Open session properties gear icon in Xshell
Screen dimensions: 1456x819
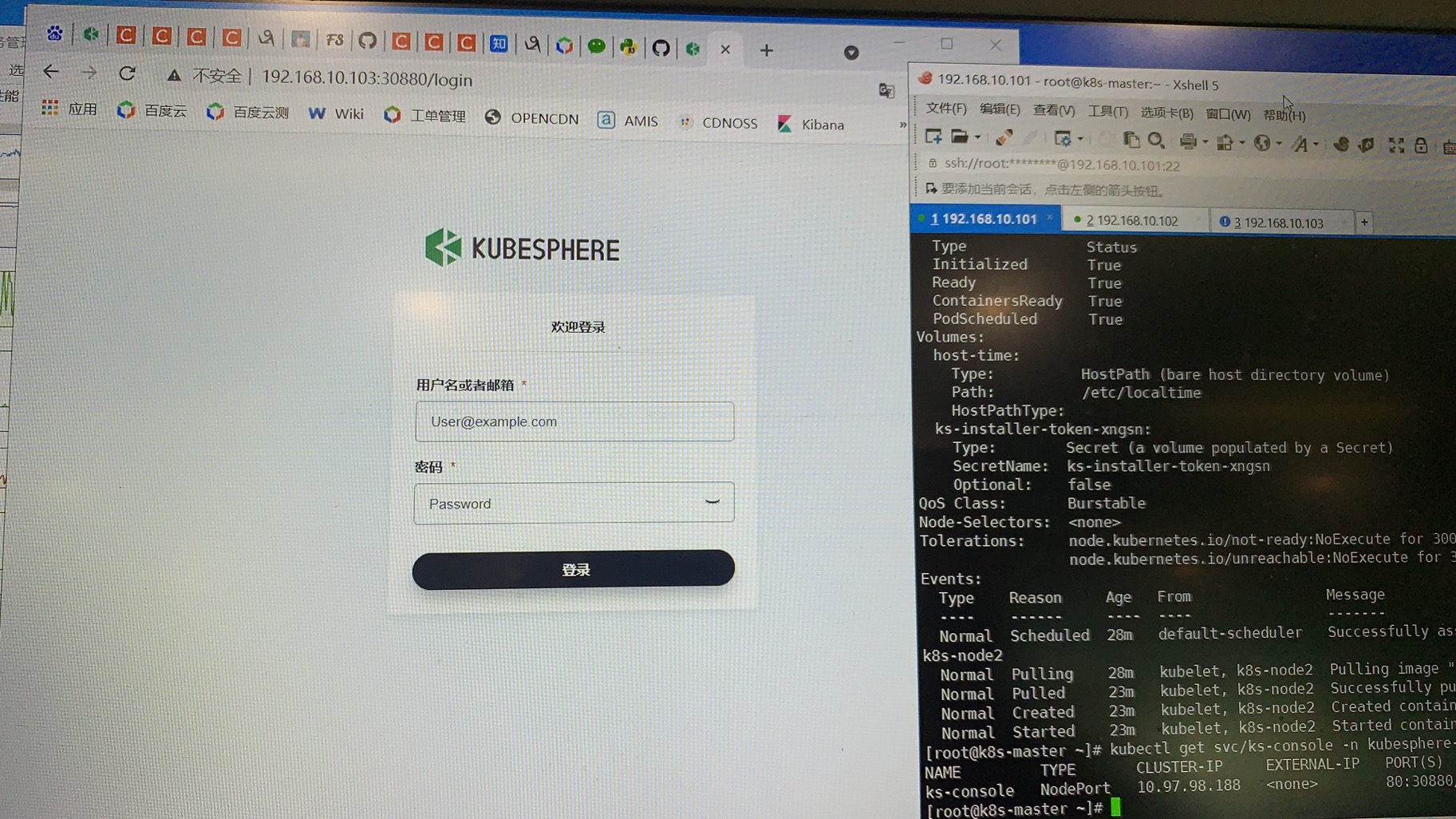pyautogui.click(x=1063, y=139)
